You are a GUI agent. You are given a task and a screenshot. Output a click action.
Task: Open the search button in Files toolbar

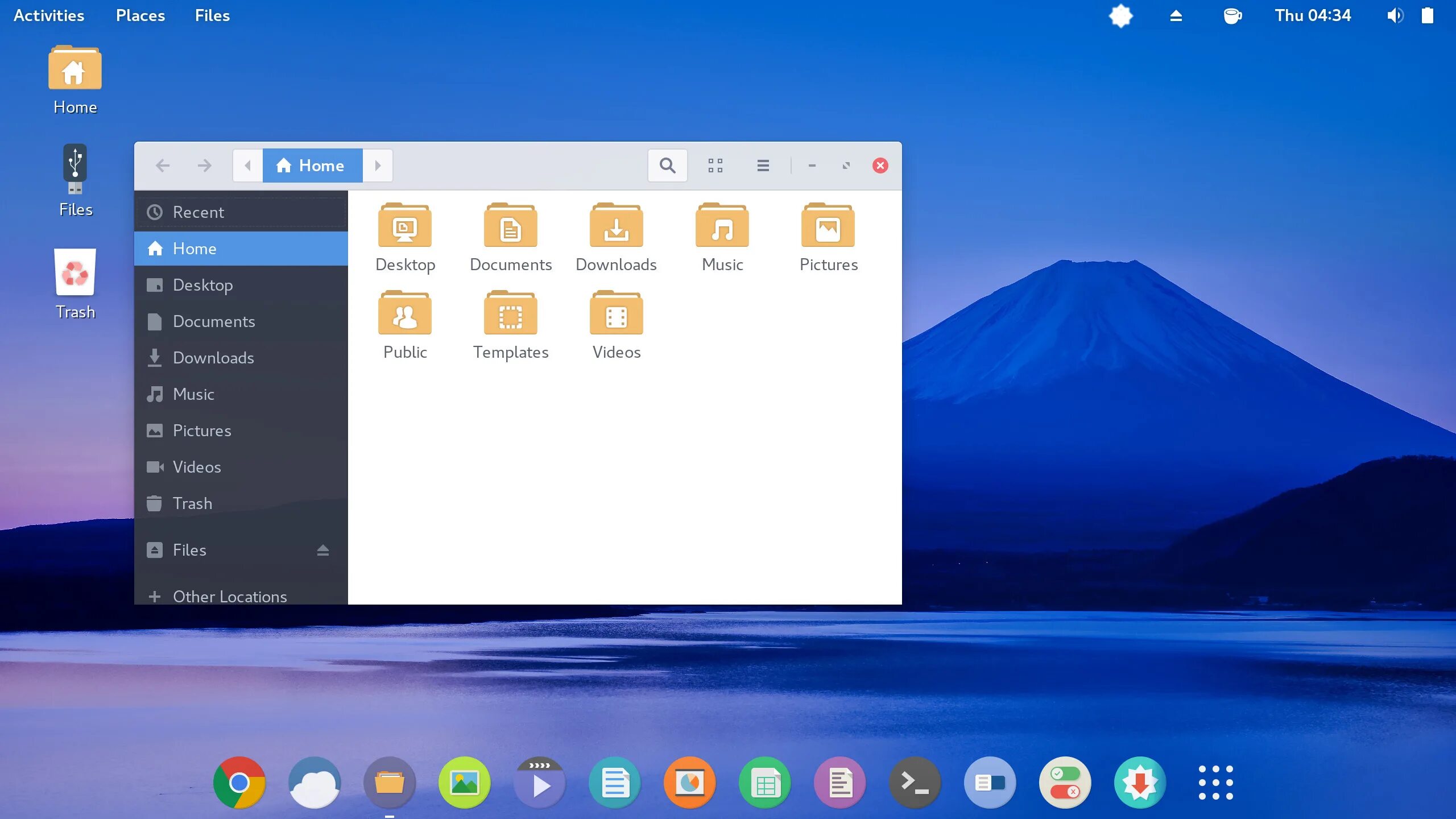(x=667, y=166)
